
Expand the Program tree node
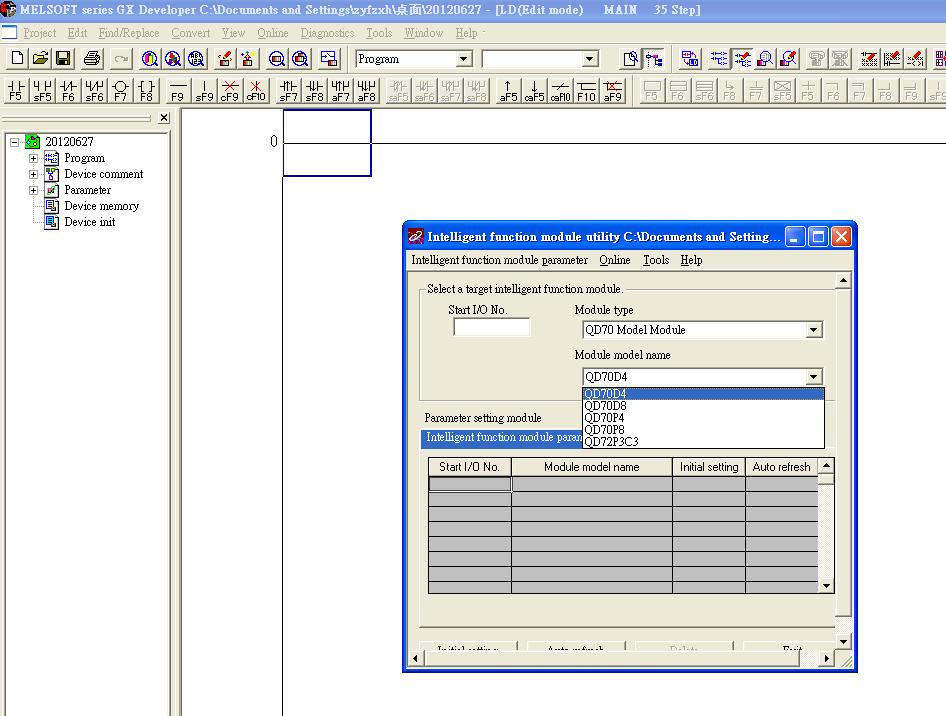click(33, 158)
